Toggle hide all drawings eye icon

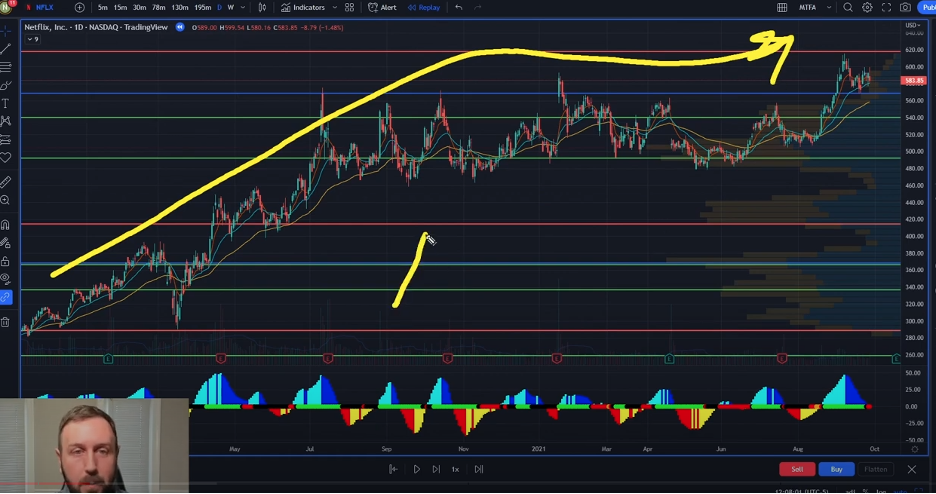[6, 279]
